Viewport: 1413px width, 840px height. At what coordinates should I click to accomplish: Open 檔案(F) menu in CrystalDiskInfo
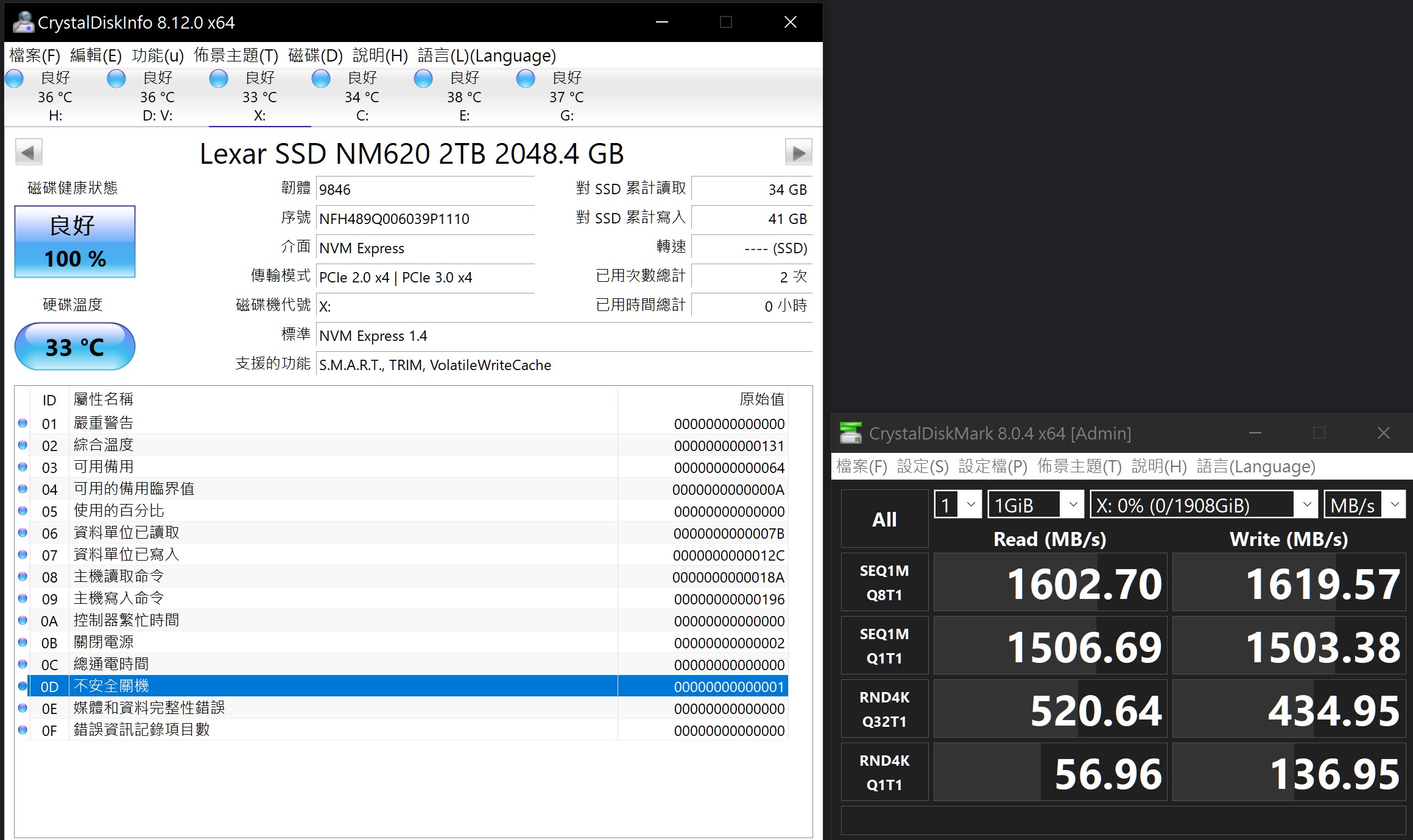click(35, 55)
